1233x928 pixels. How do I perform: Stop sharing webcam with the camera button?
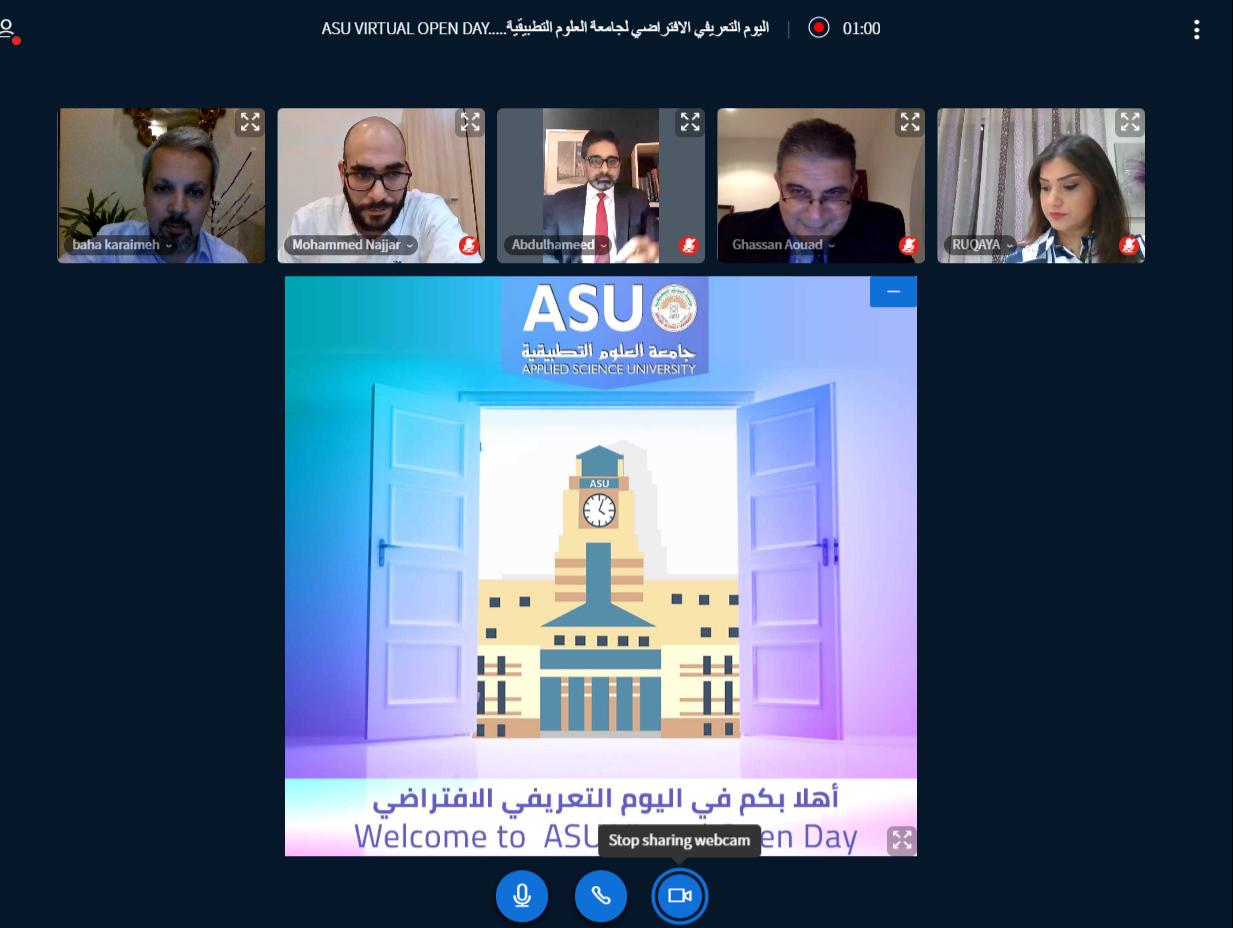[680, 896]
